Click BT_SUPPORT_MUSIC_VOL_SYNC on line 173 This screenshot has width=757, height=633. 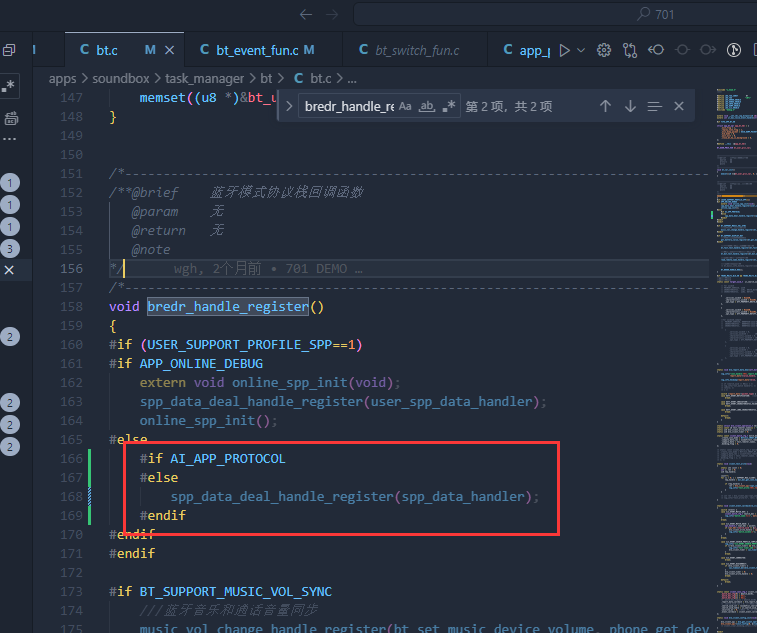point(236,592)
